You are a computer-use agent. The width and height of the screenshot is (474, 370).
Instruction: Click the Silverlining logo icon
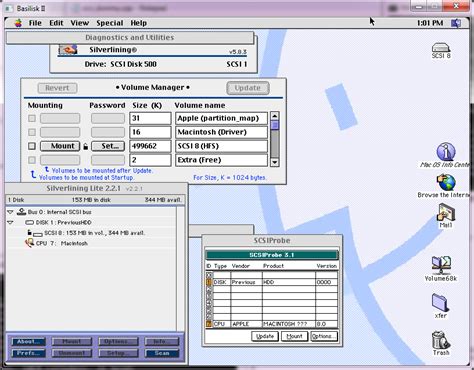tap(68, 50)
